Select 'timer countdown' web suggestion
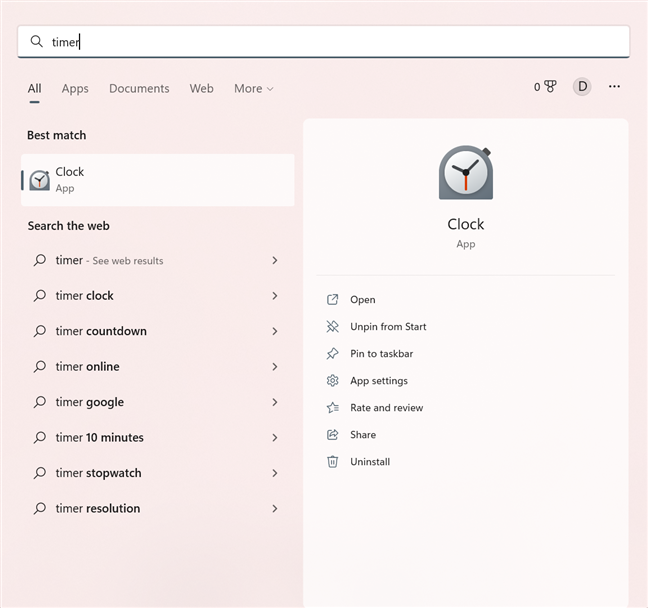Screen dimensions: 648x608 [x=158, y=331]
